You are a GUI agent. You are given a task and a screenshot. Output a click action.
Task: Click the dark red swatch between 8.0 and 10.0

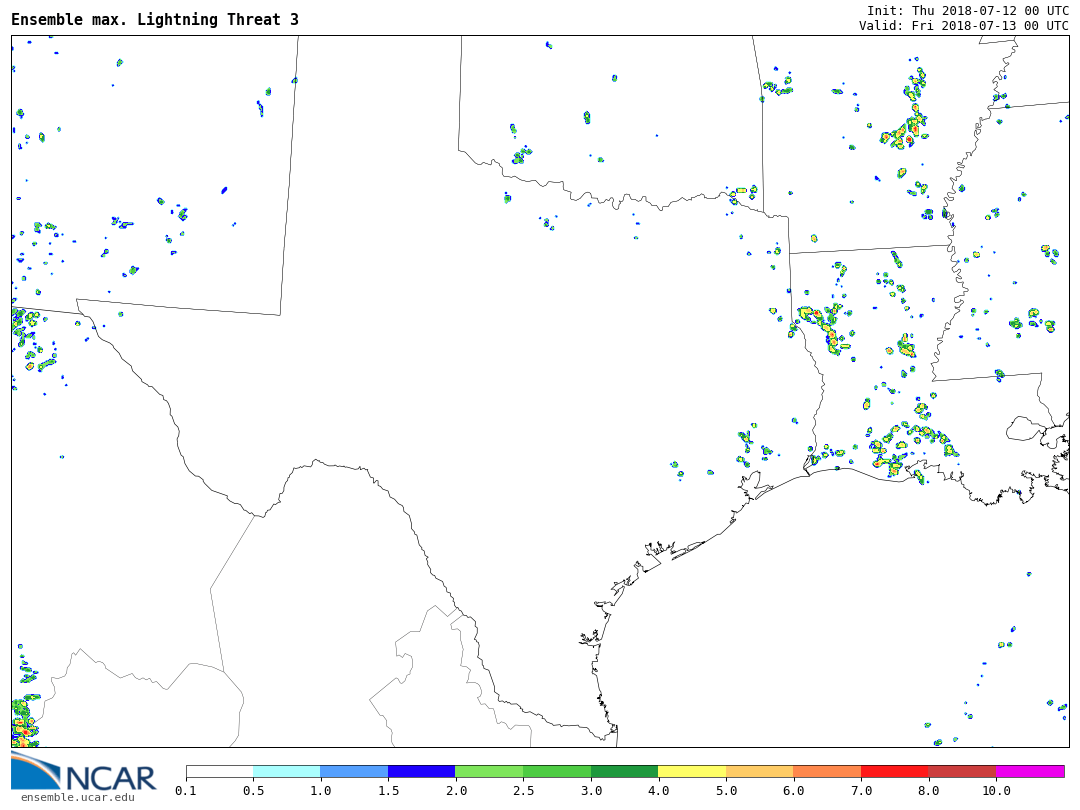click(x=962, y=772)
